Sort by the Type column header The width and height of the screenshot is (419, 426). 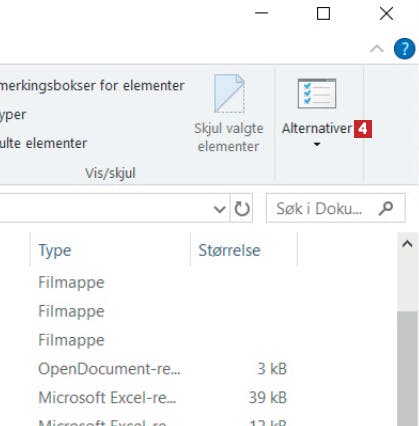click(110, 250)
